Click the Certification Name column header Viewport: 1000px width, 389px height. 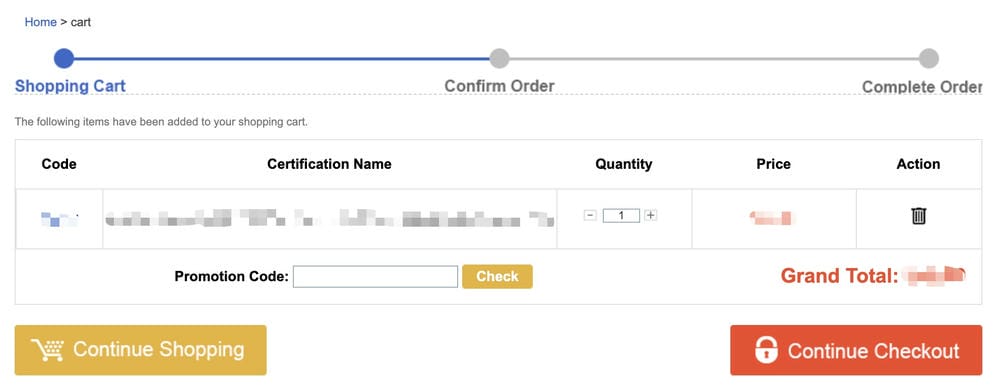click(x=329, y=164)
